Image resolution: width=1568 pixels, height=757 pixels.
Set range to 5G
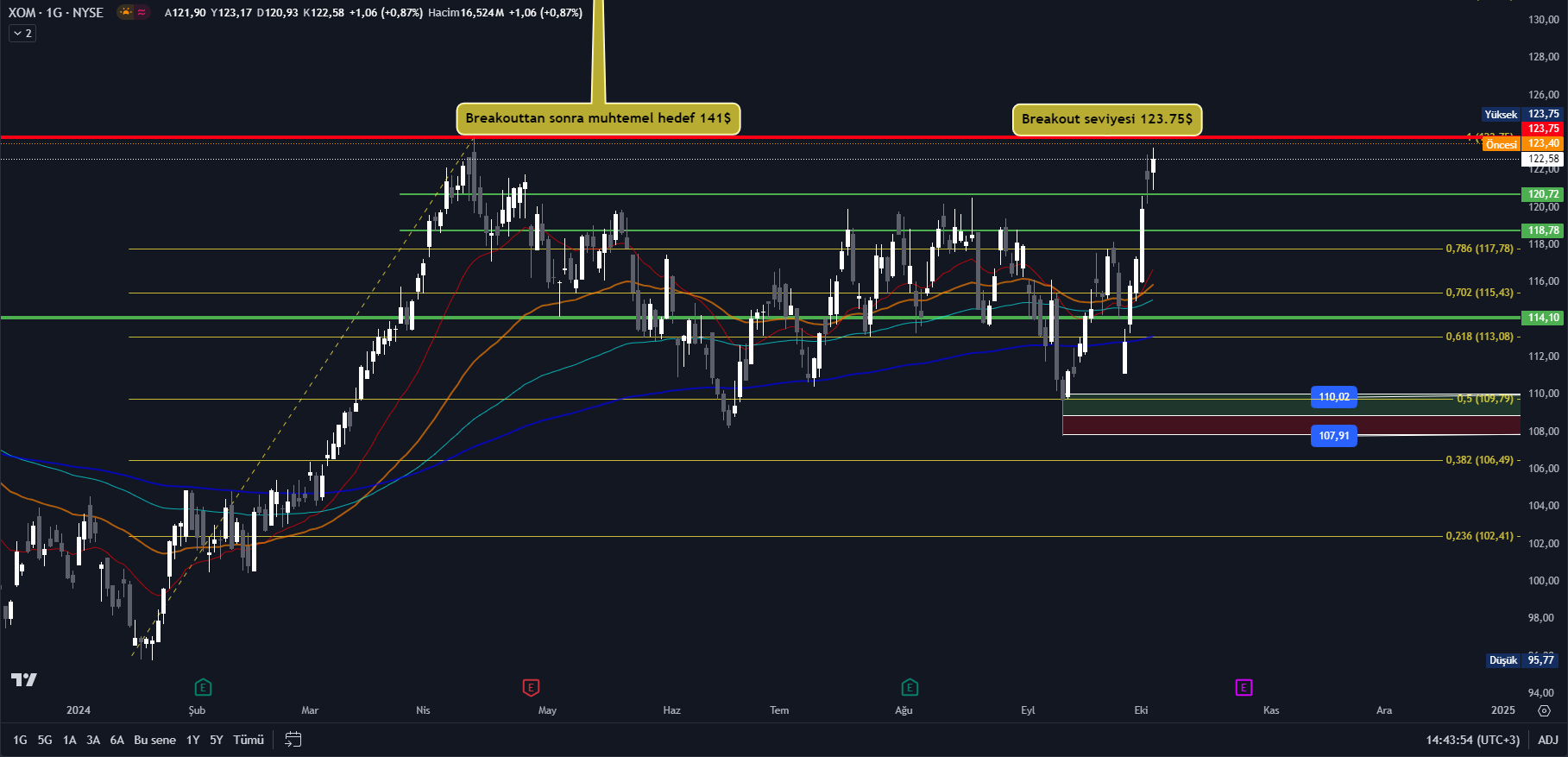(x=45, y=740)
